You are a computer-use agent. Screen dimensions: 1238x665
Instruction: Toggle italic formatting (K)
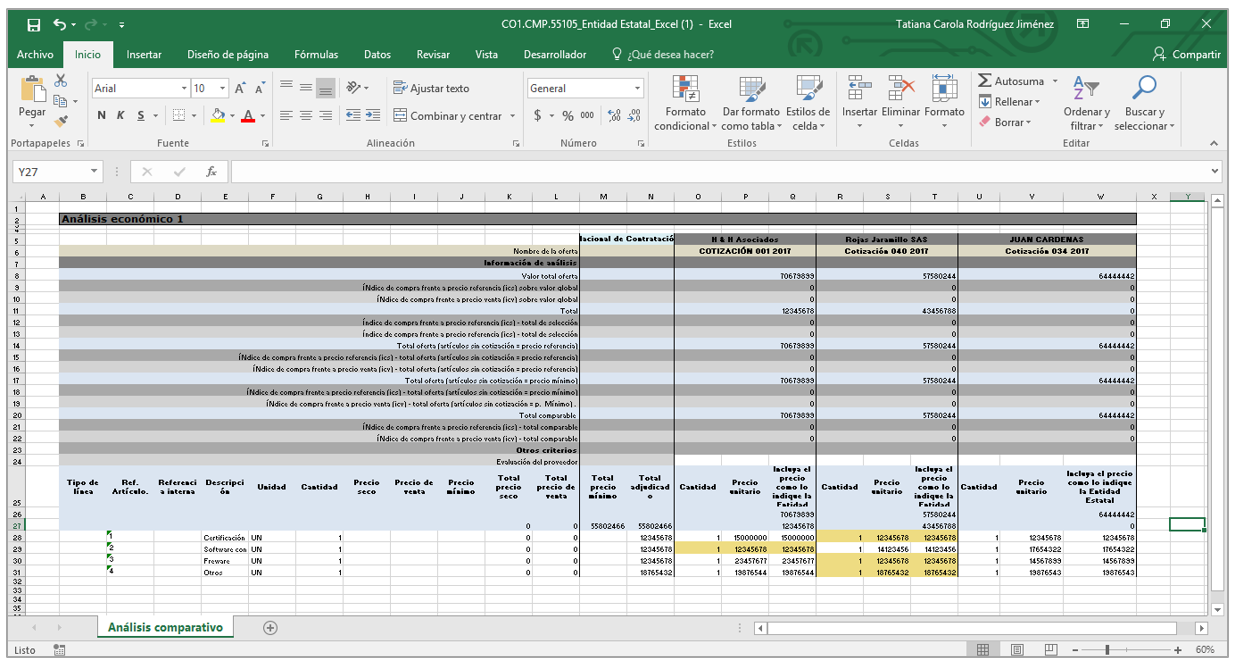point(121,116)
